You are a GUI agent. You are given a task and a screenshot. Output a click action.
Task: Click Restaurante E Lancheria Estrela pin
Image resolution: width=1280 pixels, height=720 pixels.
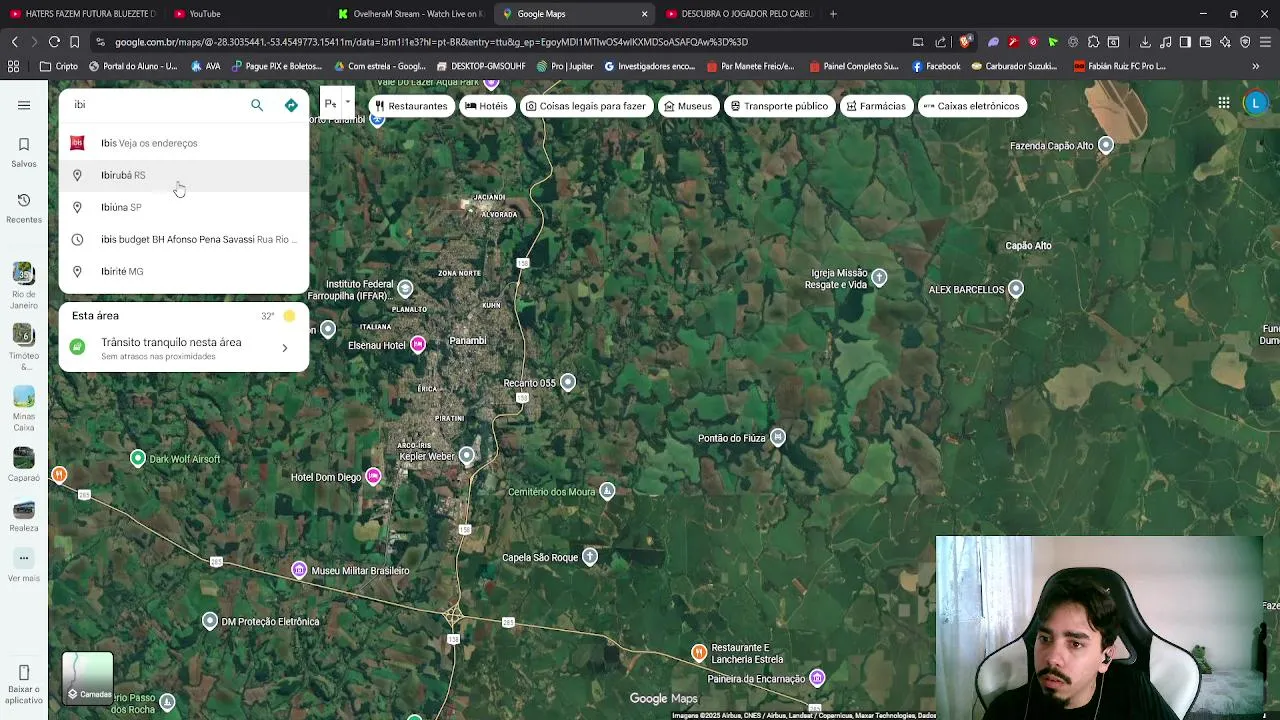coord(699,653)
